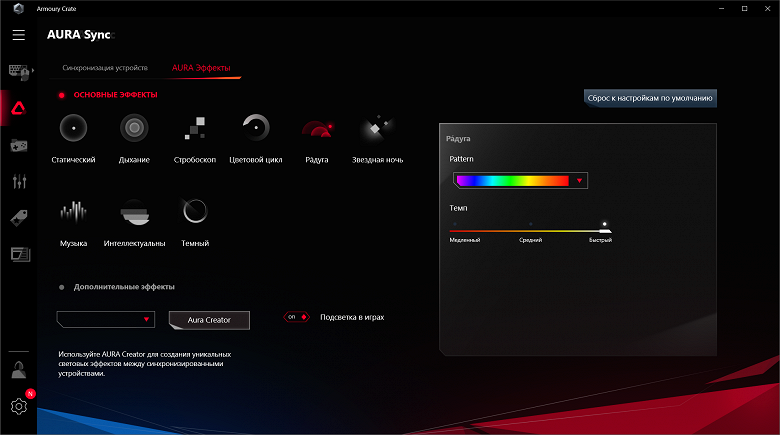Image resolution: width=780 pixels, height=435 pixels.
Task: Select the AURA Sync sidebar icon
Action: pyautogui.click(x=18, y=108)
